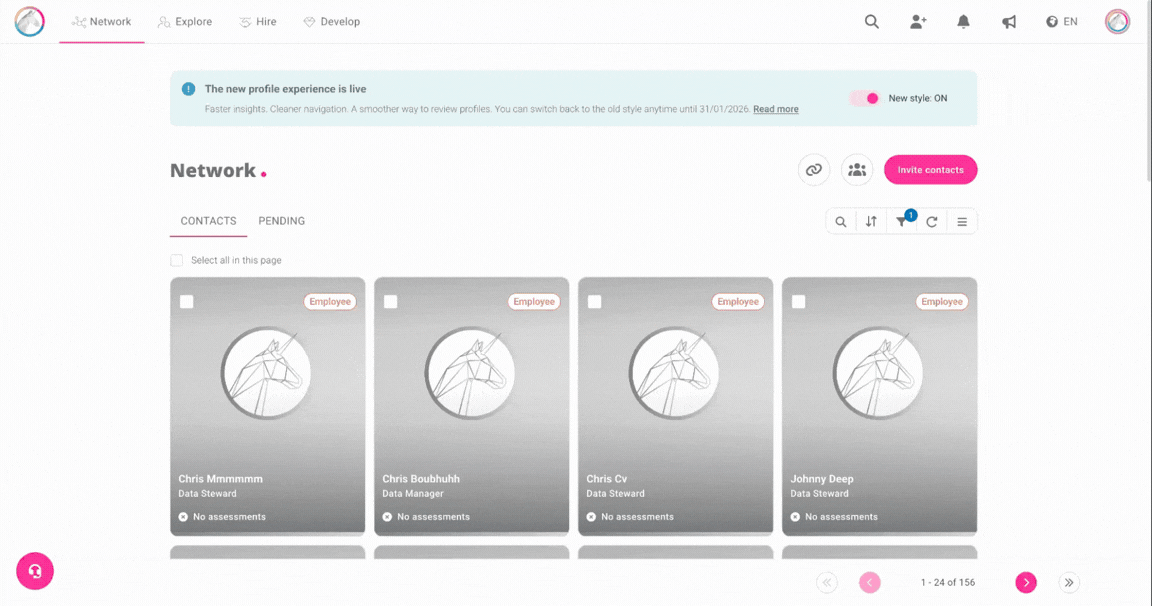Open the list view options menu
This screenshot has height=606, width=1152.
tap(962, 222)
